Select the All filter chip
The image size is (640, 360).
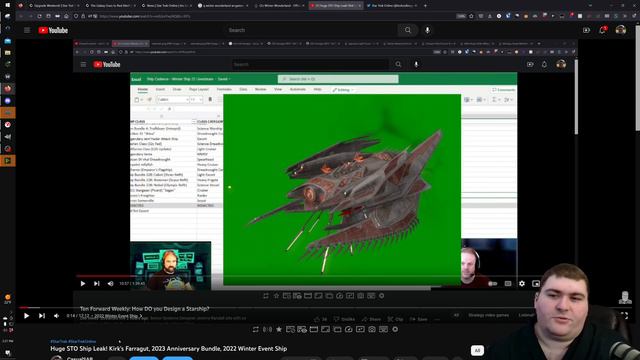click(x=477, y=350)
